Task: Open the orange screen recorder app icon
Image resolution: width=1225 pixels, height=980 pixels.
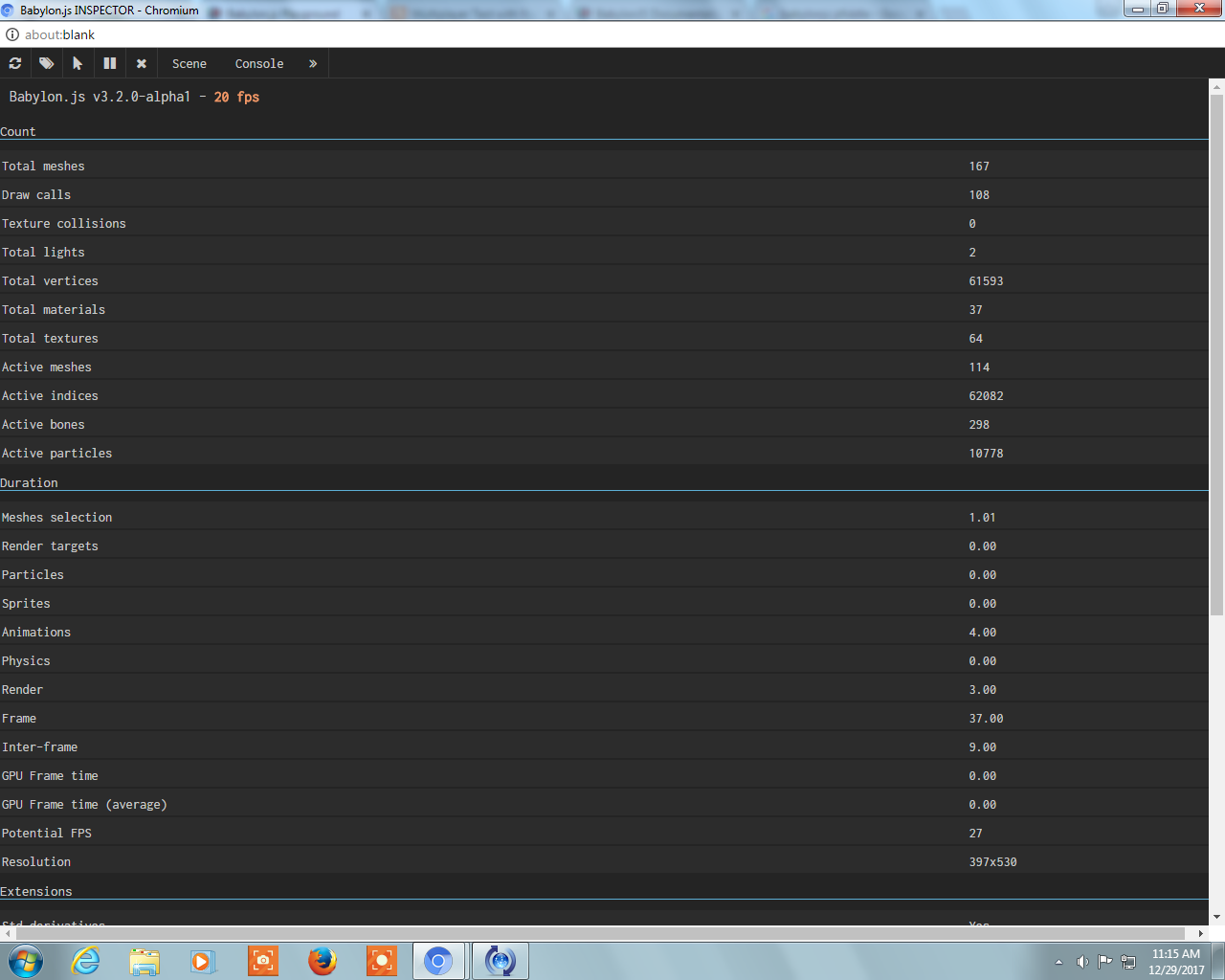Action: 381,961
